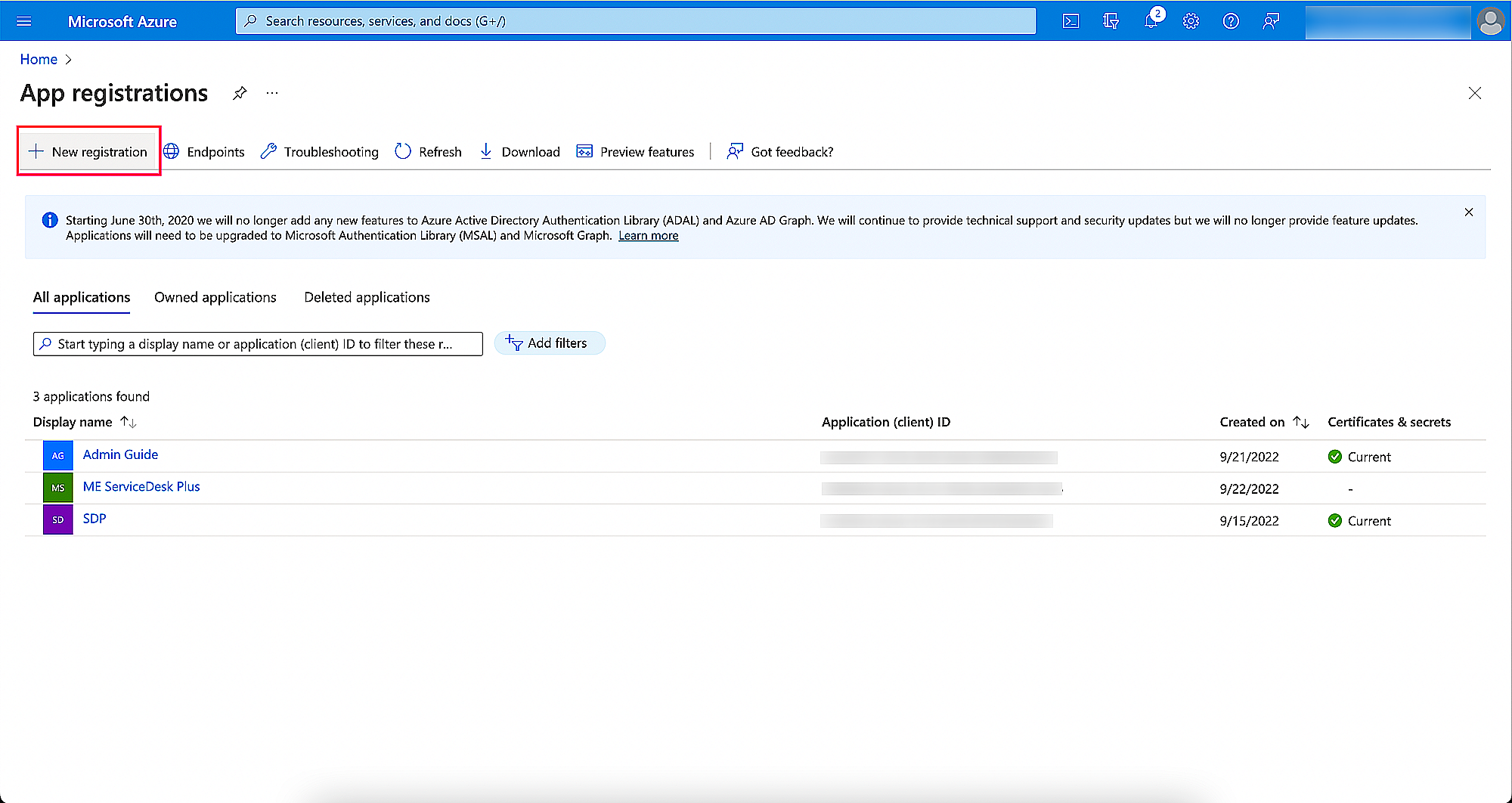Close the App registrations blade
Image resolution: width=1512 pixels, height=803 pixels.
click(x=1475, y=93)
